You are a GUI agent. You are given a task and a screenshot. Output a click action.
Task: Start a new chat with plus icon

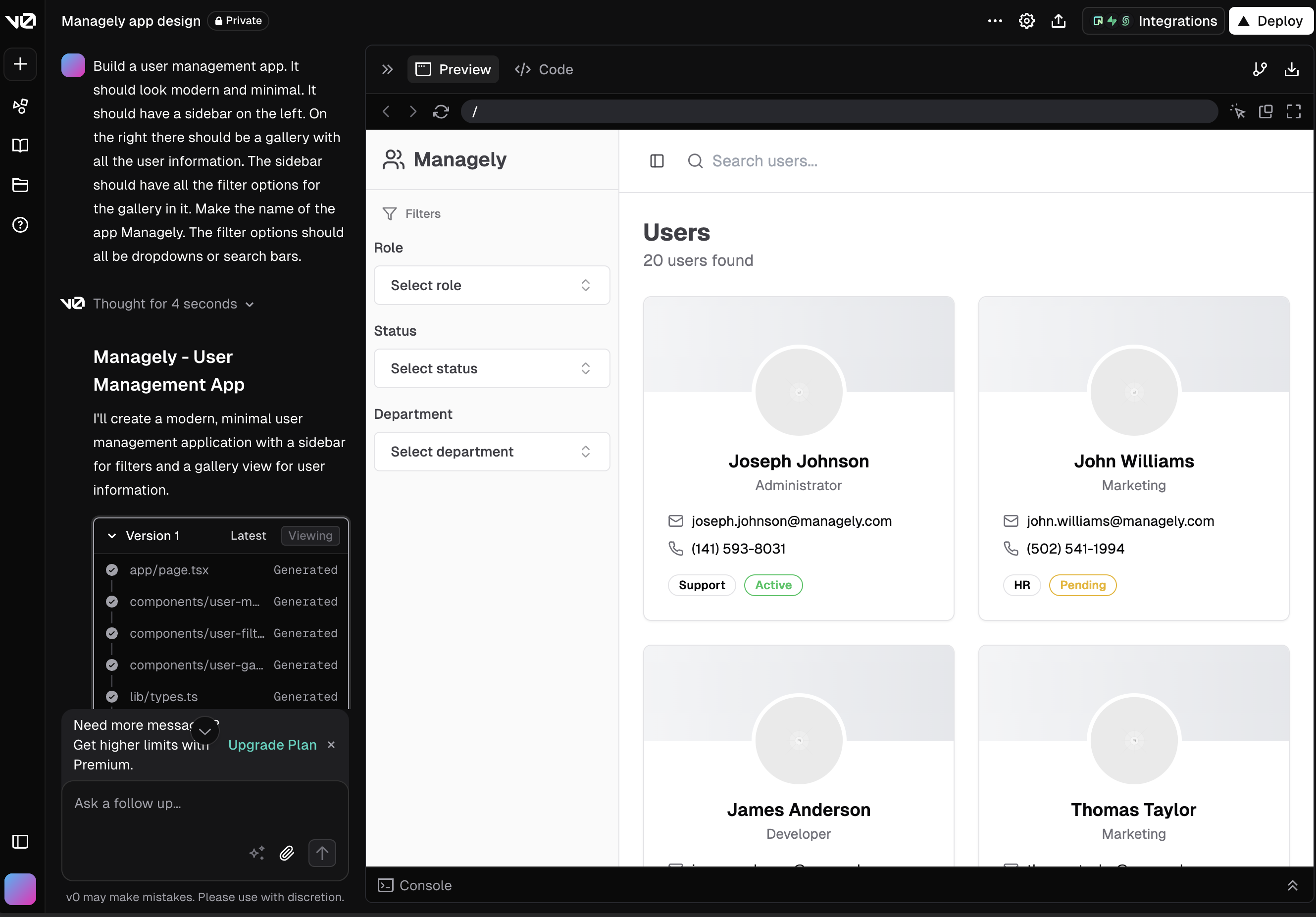(x=20, y=63)
